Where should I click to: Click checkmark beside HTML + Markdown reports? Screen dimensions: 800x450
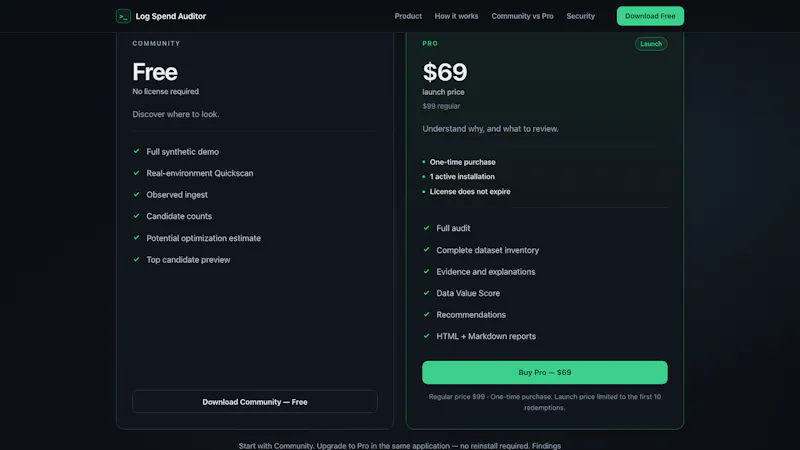coord(427,336)
